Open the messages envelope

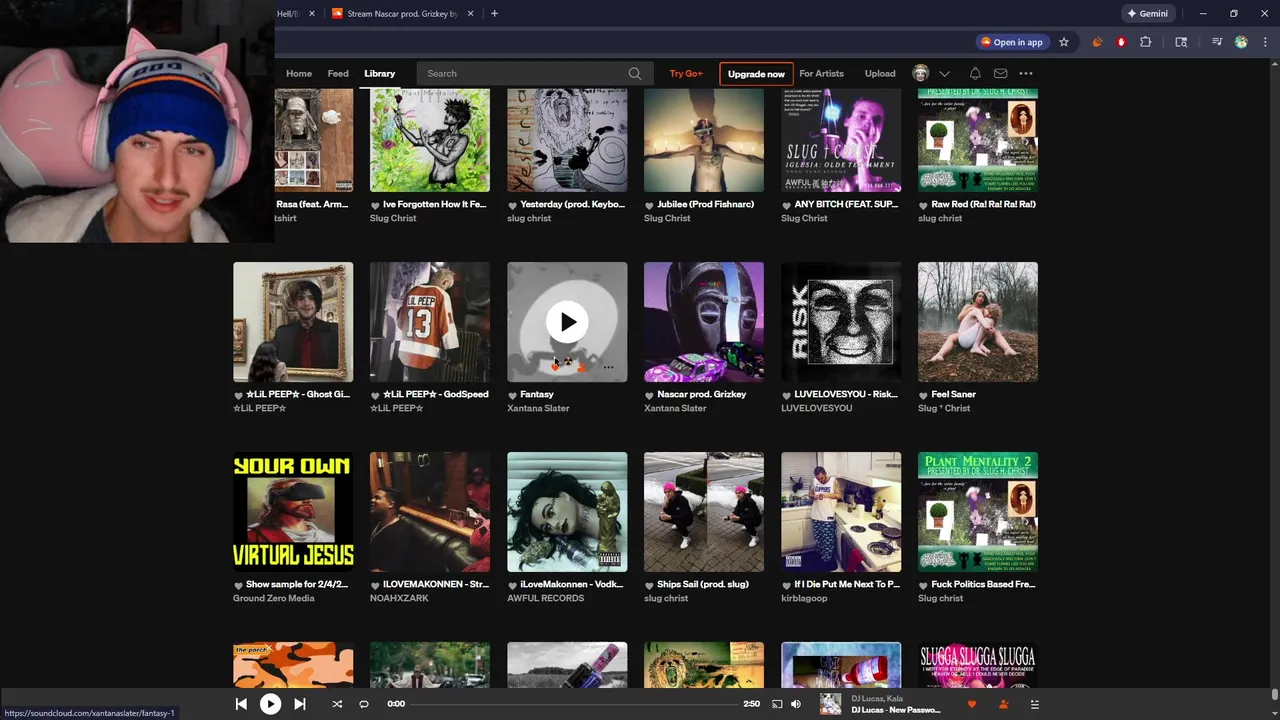pyautogui.click(x=1000, y=73)
